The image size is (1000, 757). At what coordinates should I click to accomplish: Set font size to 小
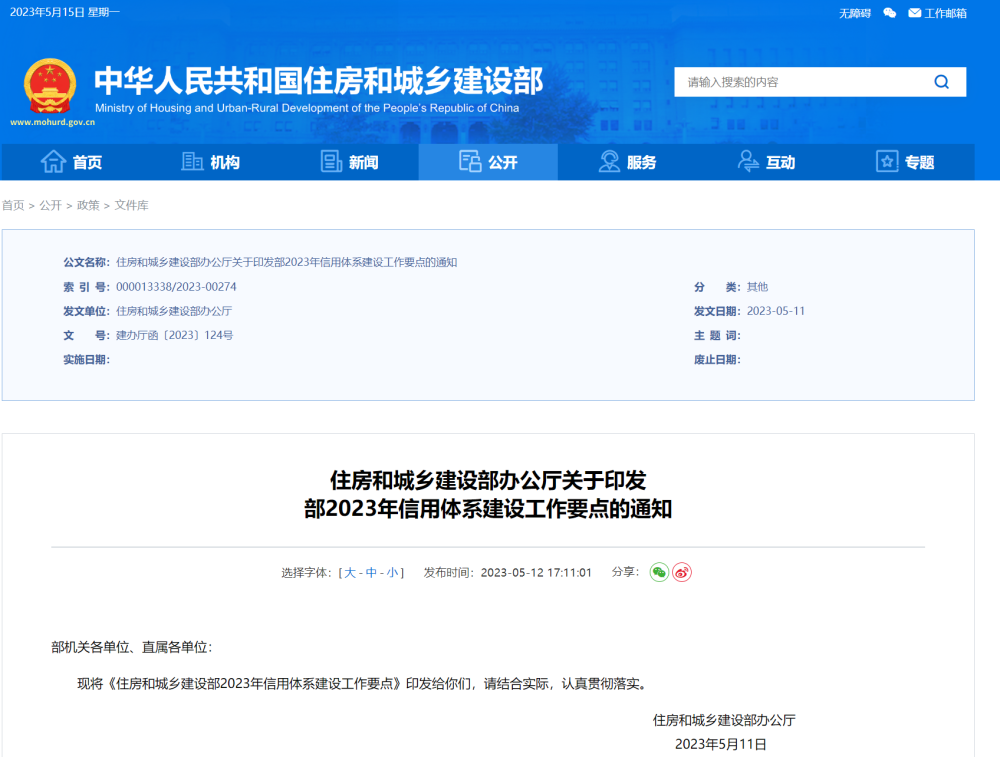[392, 573]
